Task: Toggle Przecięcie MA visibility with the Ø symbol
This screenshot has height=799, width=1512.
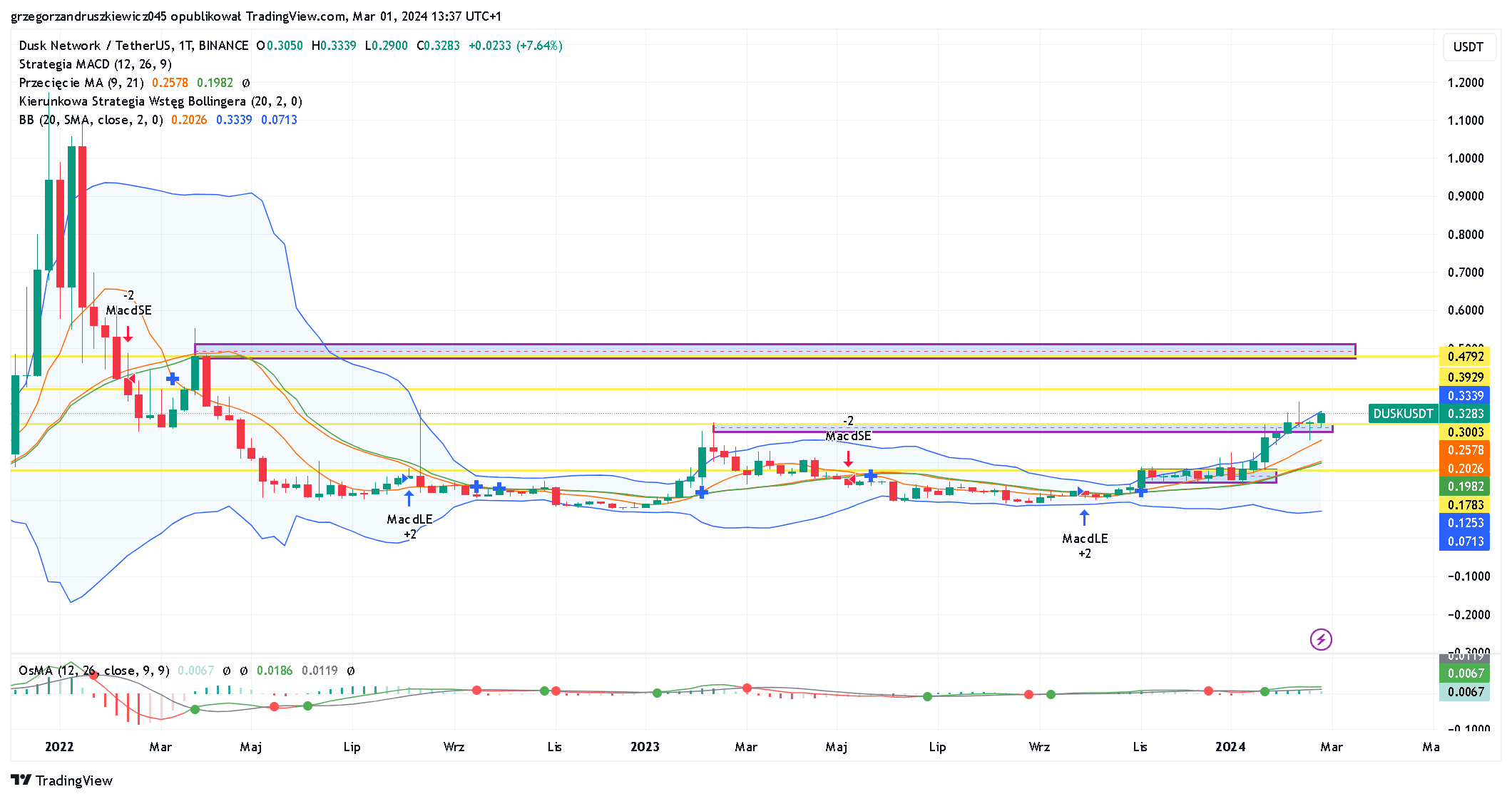Action: tap(245, 83)
